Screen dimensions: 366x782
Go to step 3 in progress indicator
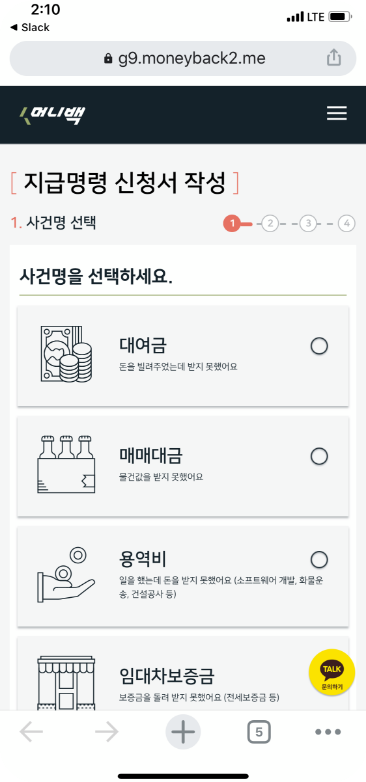308,223
